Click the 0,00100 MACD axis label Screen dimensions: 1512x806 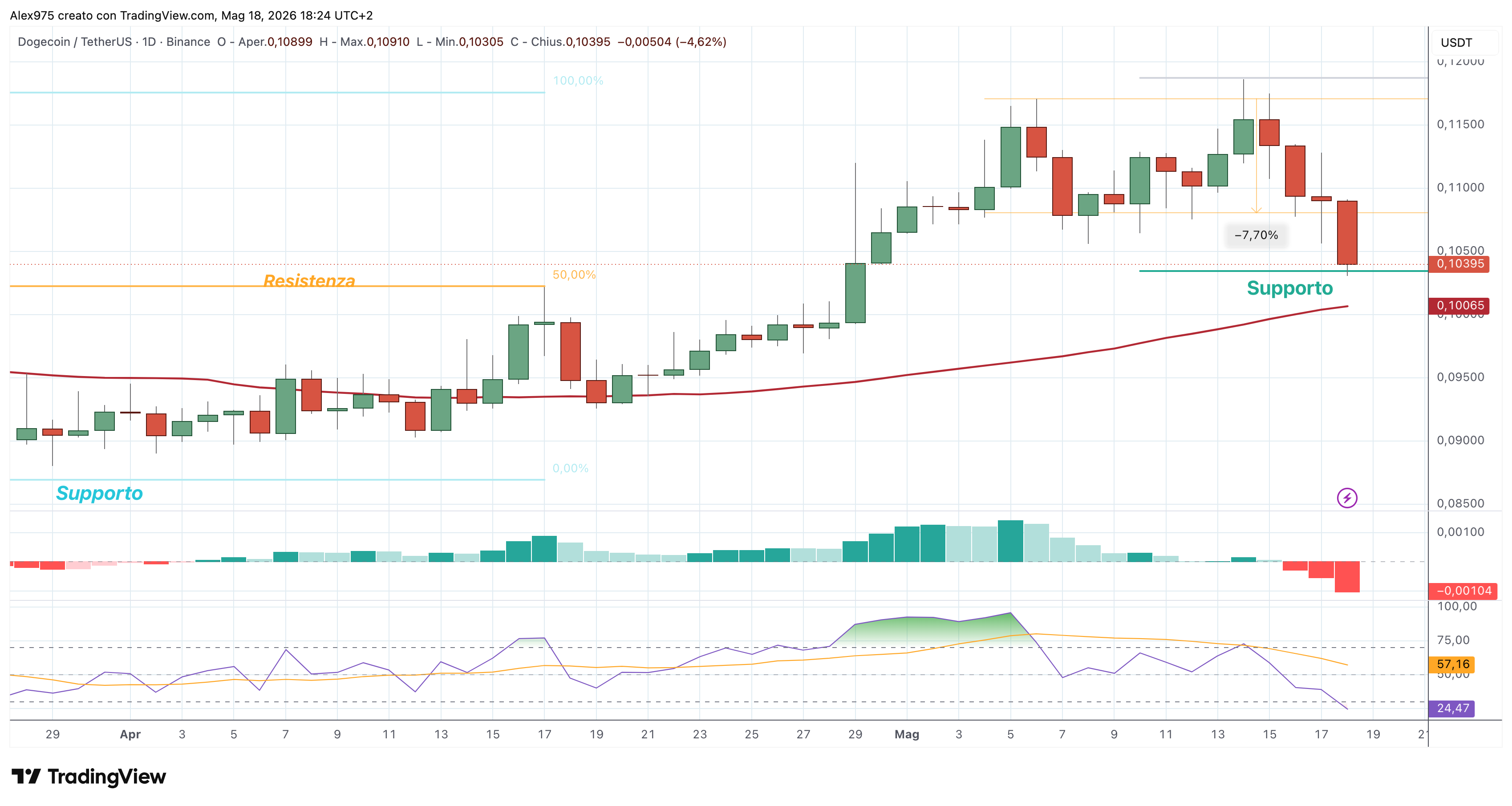click(x=1460, y=532)
